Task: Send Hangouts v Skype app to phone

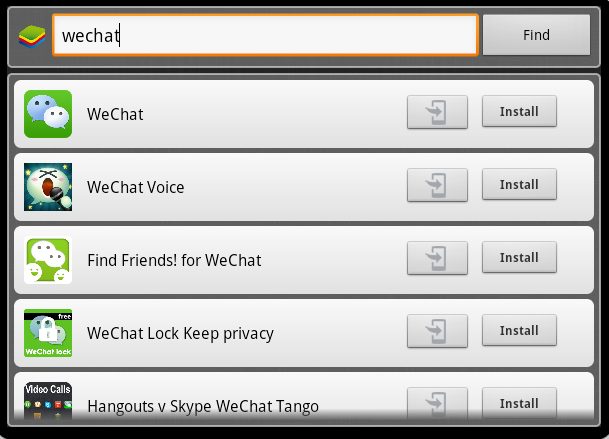Action: pos(437,403)
